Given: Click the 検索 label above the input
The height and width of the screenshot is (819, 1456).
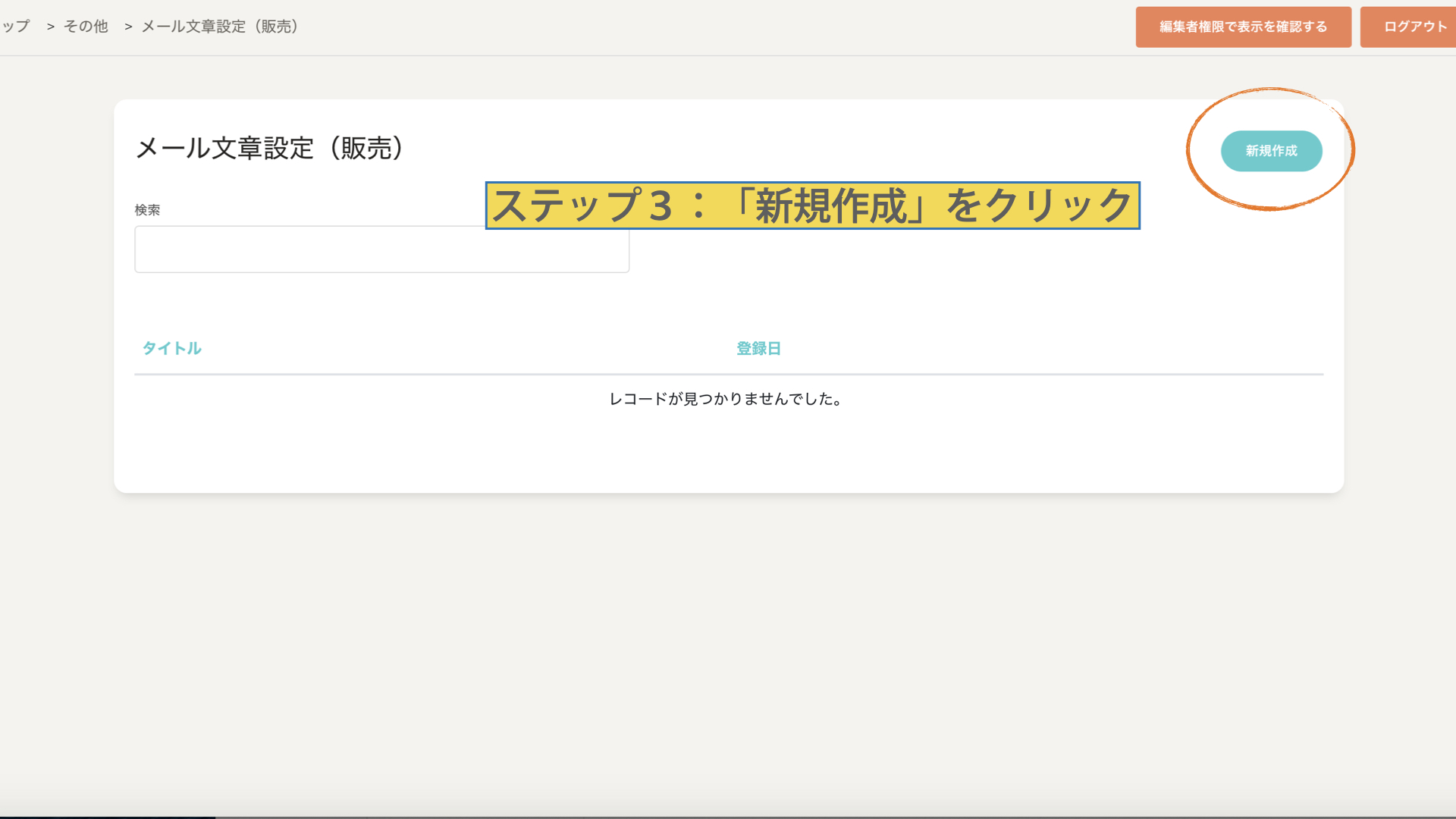Looking at the screenshot, I should (147, 210).
